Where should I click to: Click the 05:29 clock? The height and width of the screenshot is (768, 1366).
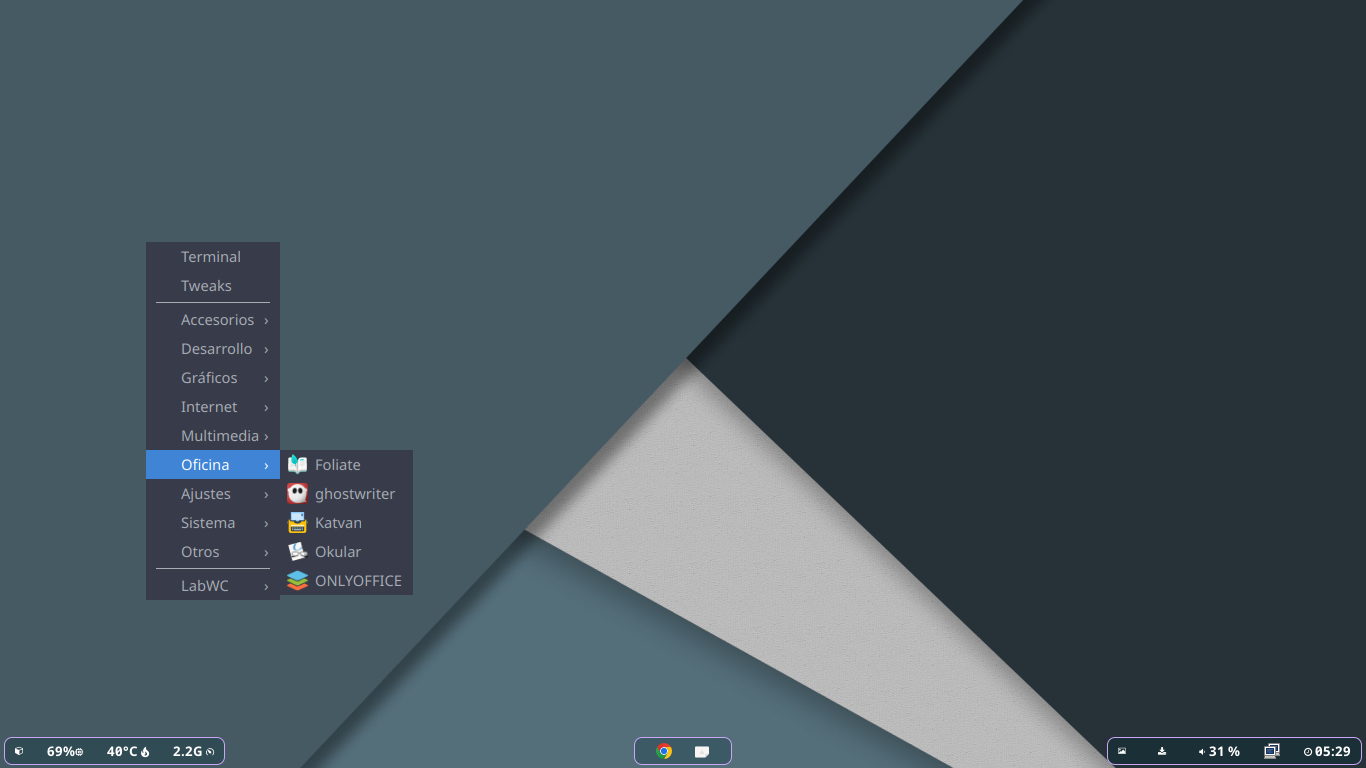pos(1327,751)
